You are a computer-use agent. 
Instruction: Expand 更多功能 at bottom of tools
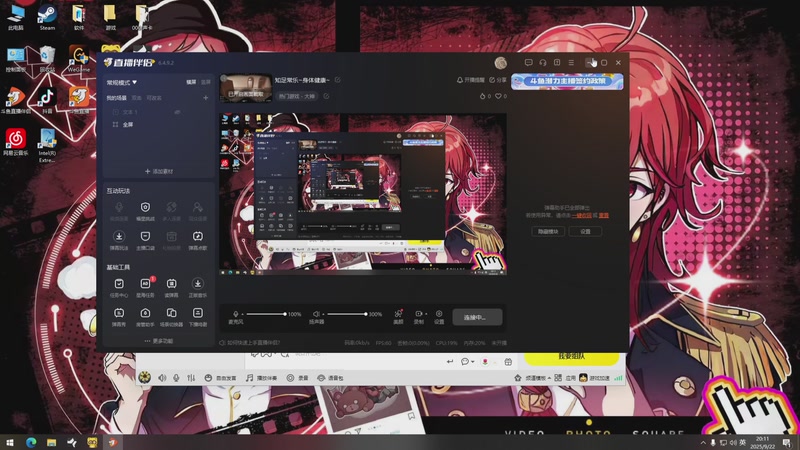click(x=159, y=341)
